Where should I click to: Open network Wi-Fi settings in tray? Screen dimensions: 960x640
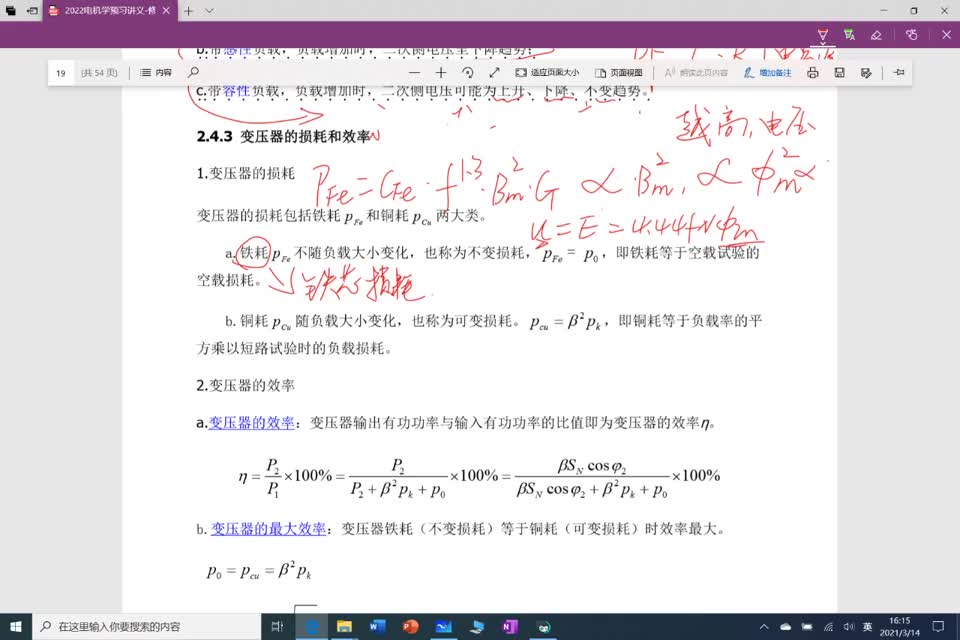[x=828, y=627]
